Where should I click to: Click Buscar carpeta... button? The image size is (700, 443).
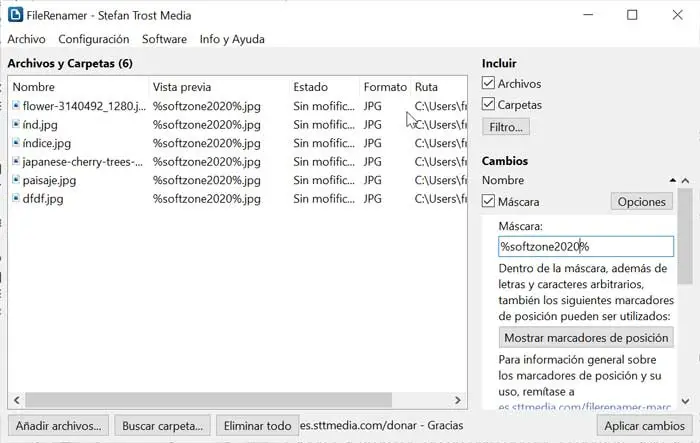162,426
